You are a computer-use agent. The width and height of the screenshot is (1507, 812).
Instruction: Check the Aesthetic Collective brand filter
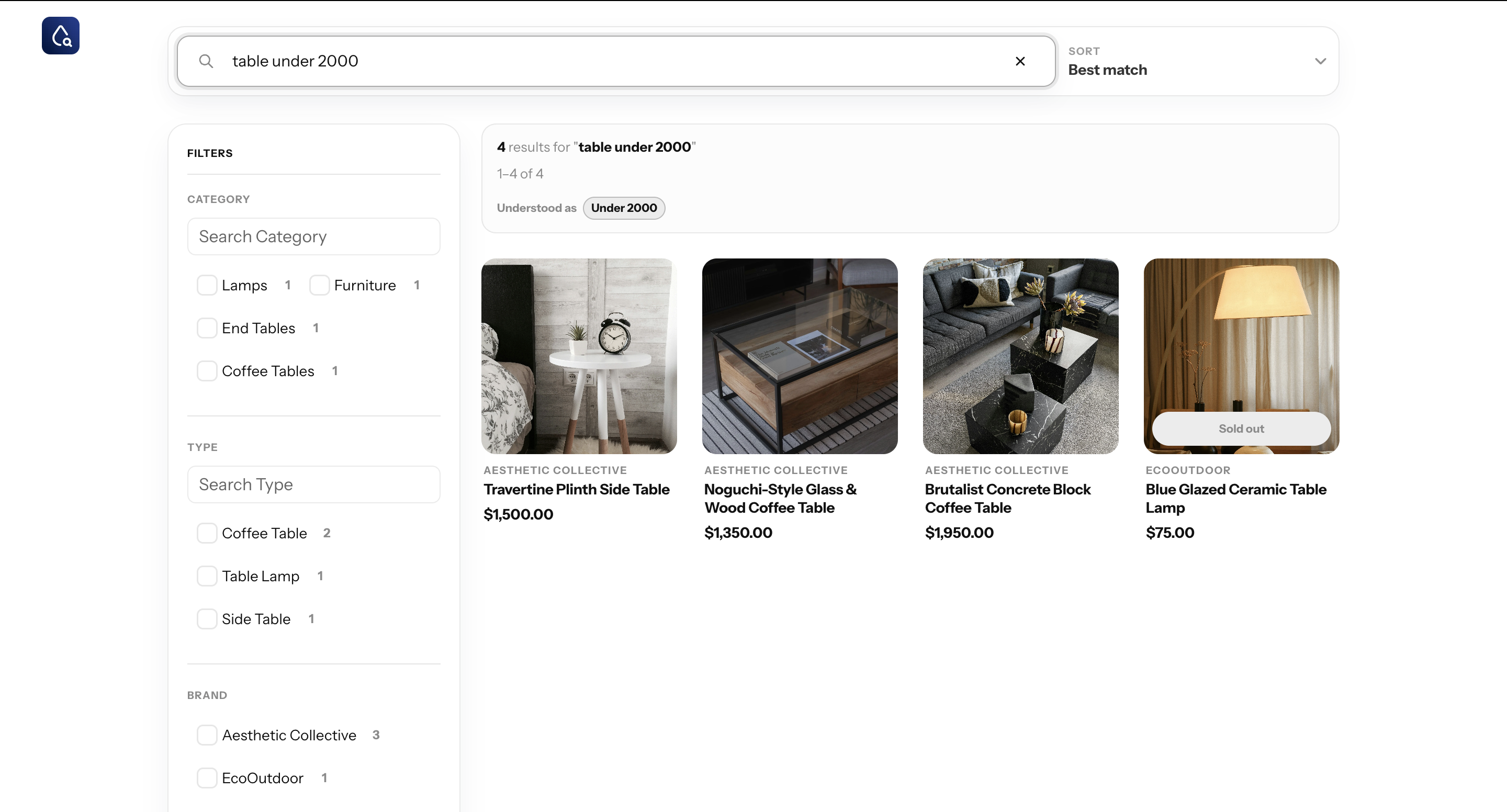pyautogui.click(x=207, y=735)
